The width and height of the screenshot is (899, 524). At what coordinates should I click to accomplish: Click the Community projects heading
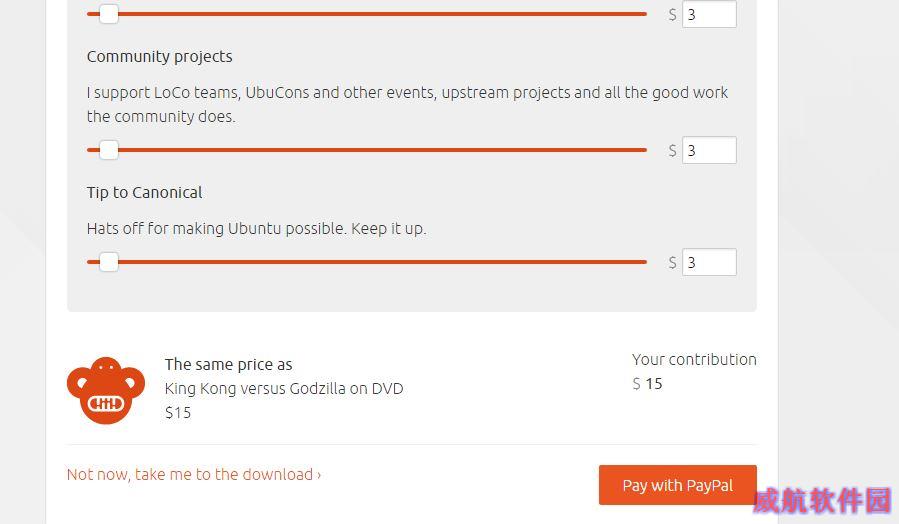(x=159, y=57)
